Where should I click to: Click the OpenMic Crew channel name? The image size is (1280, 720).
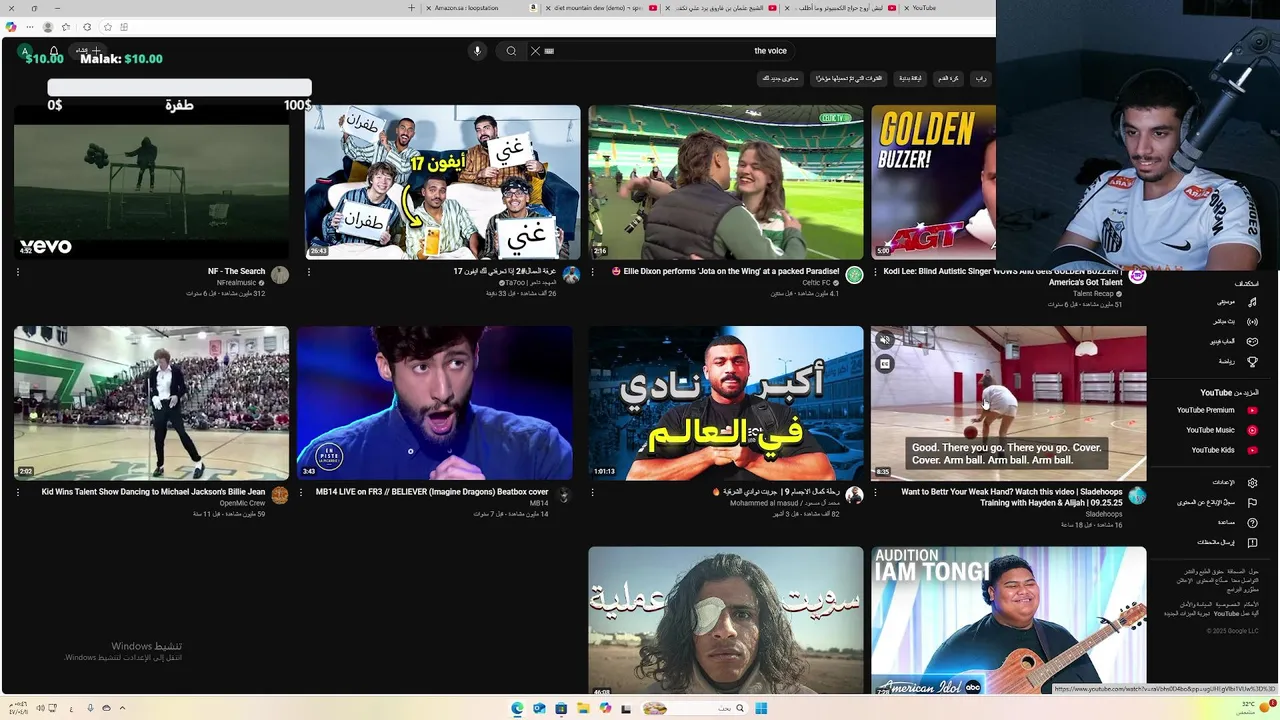pos(242,503)
